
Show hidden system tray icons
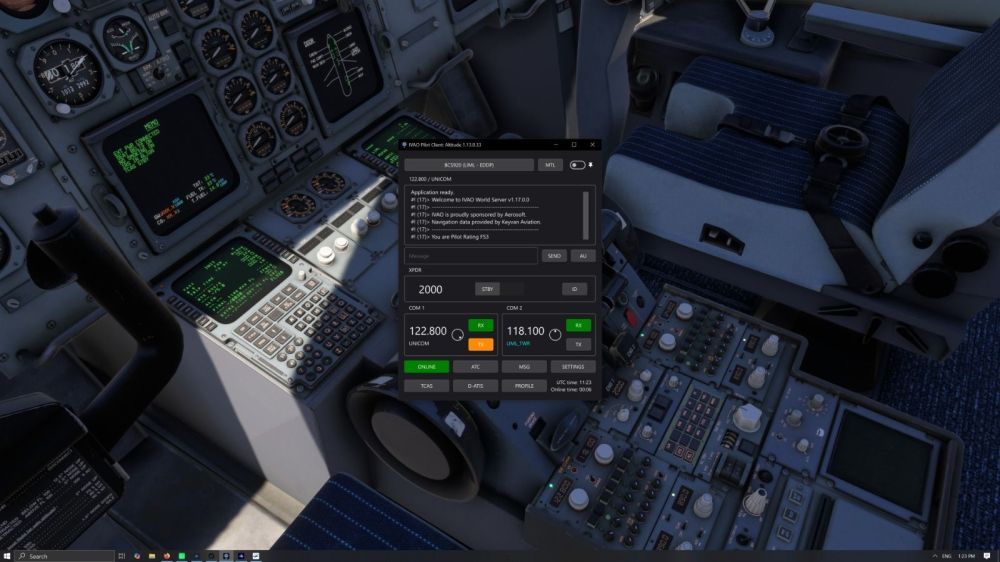(x=935, y=556)
